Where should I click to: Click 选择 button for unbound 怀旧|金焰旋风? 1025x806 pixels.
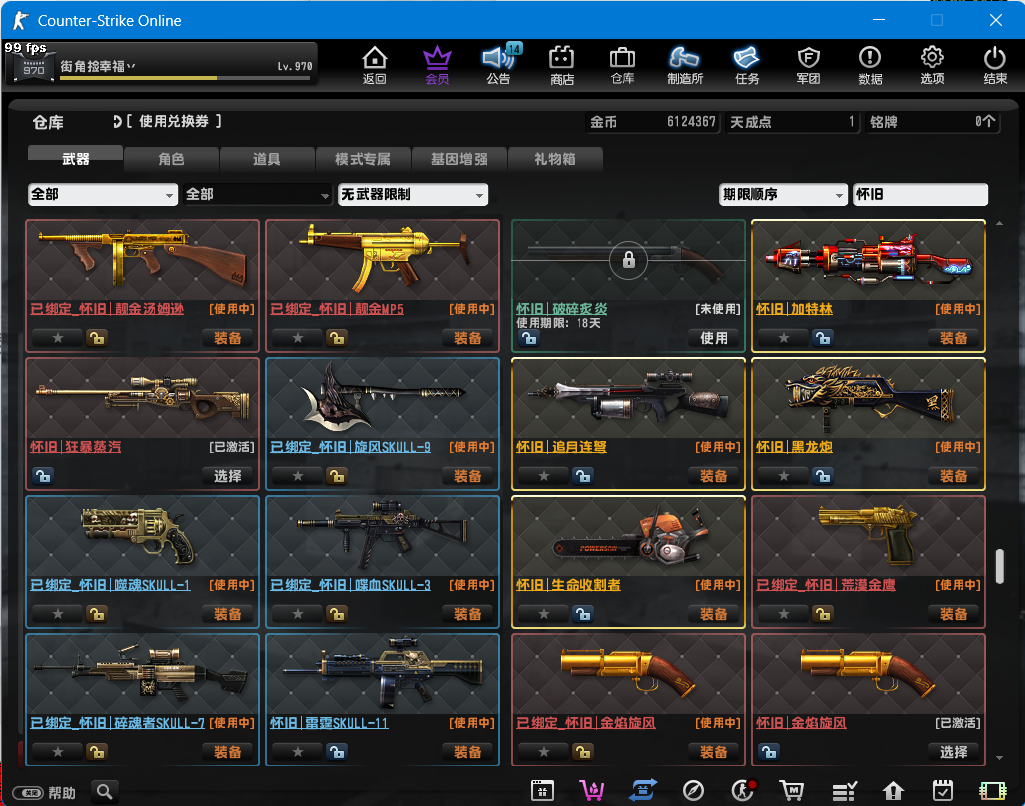pyautogui.click(x=953, y=752)
